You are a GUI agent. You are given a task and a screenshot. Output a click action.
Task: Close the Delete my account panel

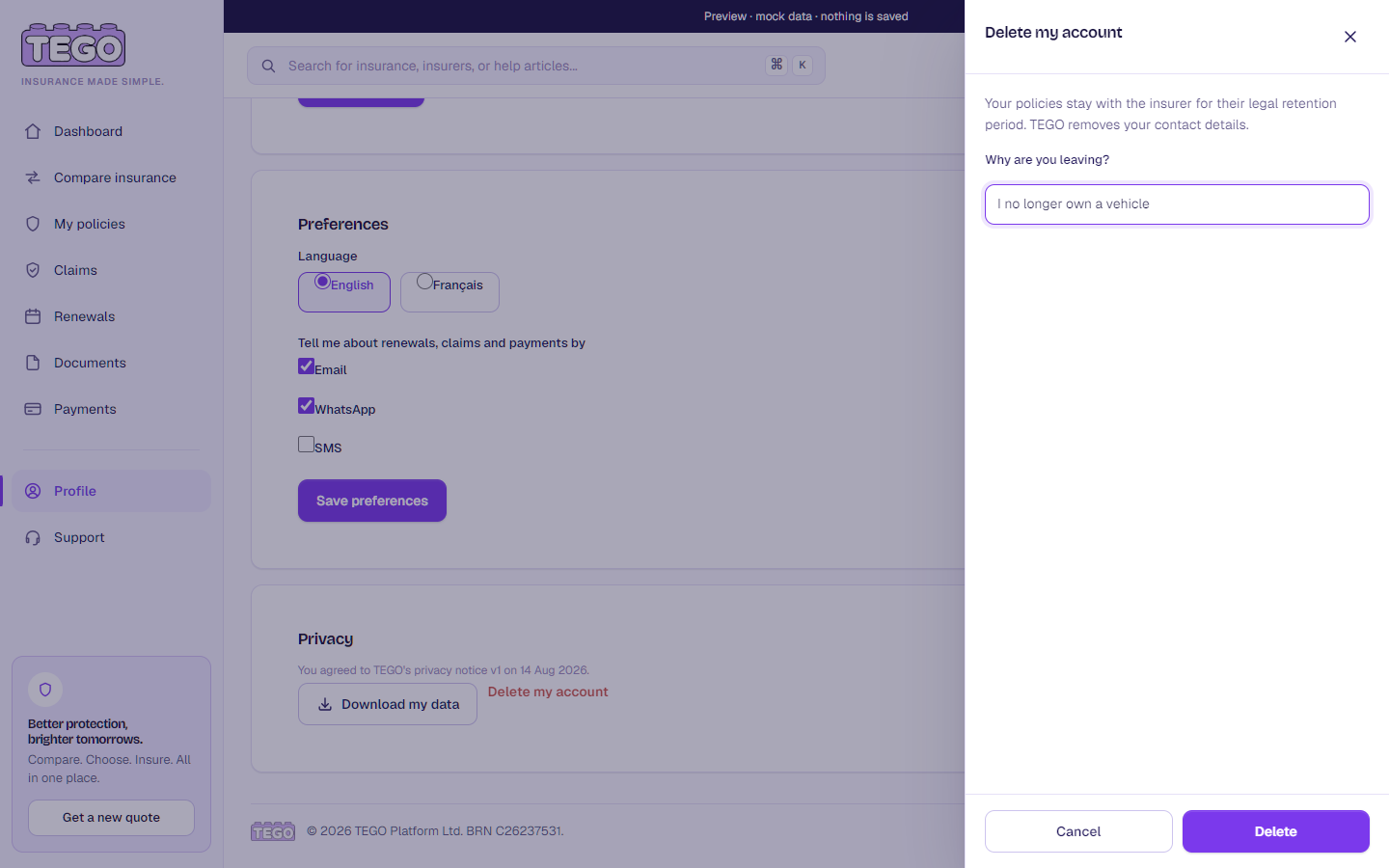(x=1350, y=37)
